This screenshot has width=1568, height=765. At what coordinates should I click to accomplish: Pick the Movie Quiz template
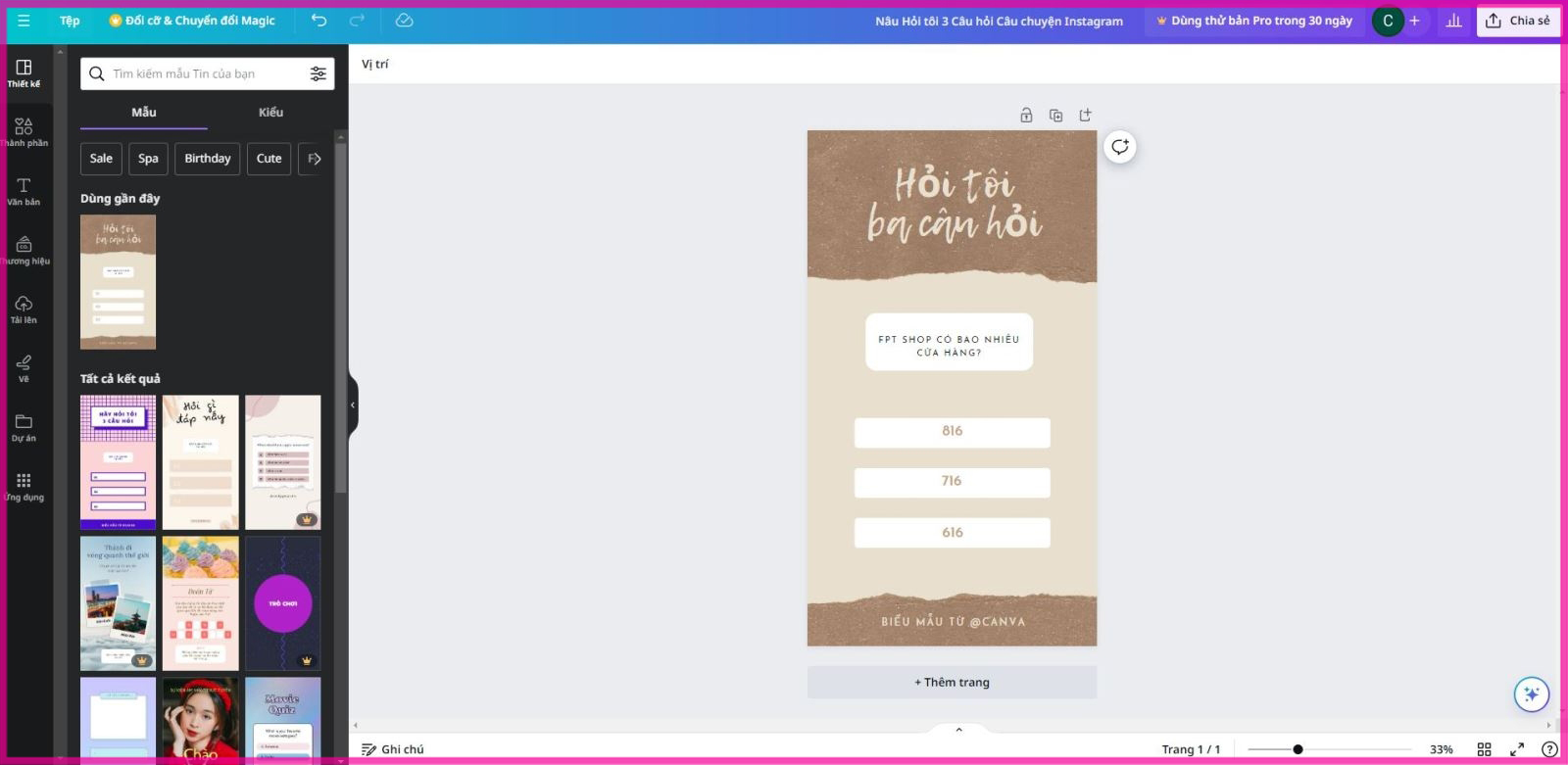click(282, 720)
